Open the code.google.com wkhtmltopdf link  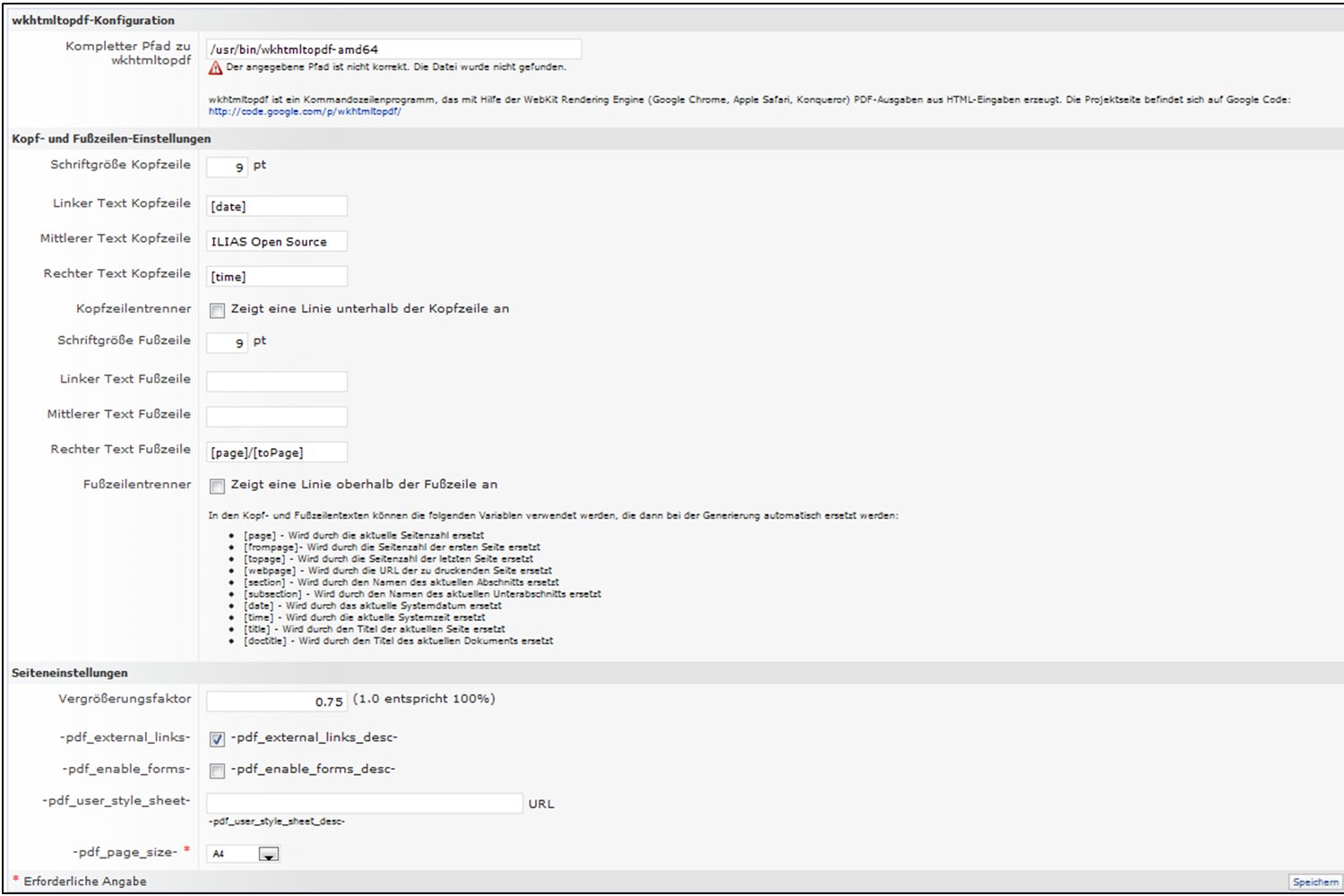coord(305,112)
